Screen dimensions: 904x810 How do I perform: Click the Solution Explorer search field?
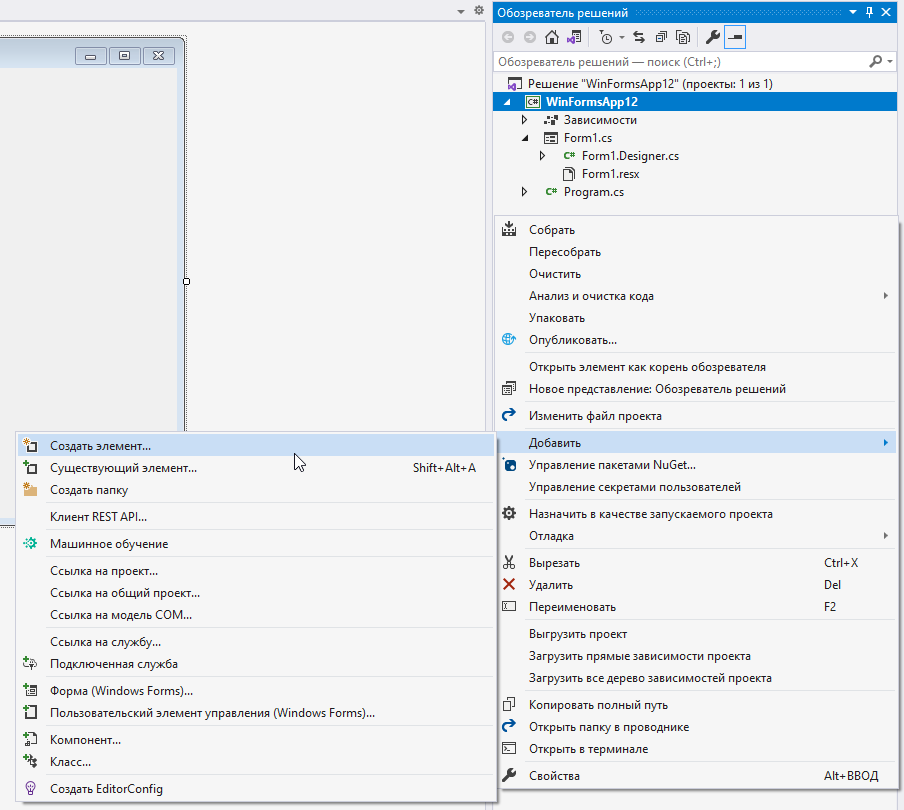click(680, 62)
